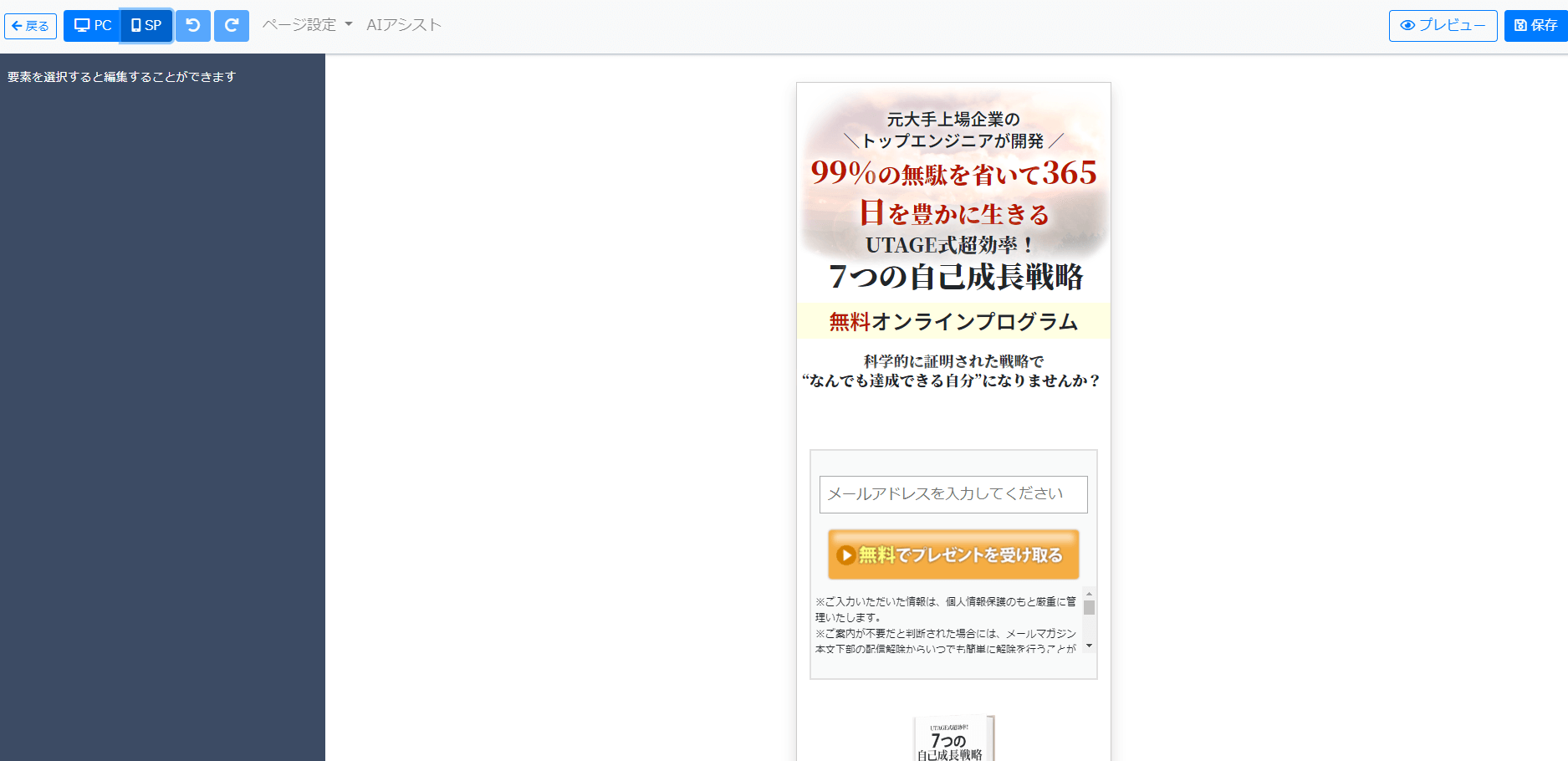Click the プレビュー button
Image resolution: width=1568 pixels, height=761 pixels.
click(1443, 25)
